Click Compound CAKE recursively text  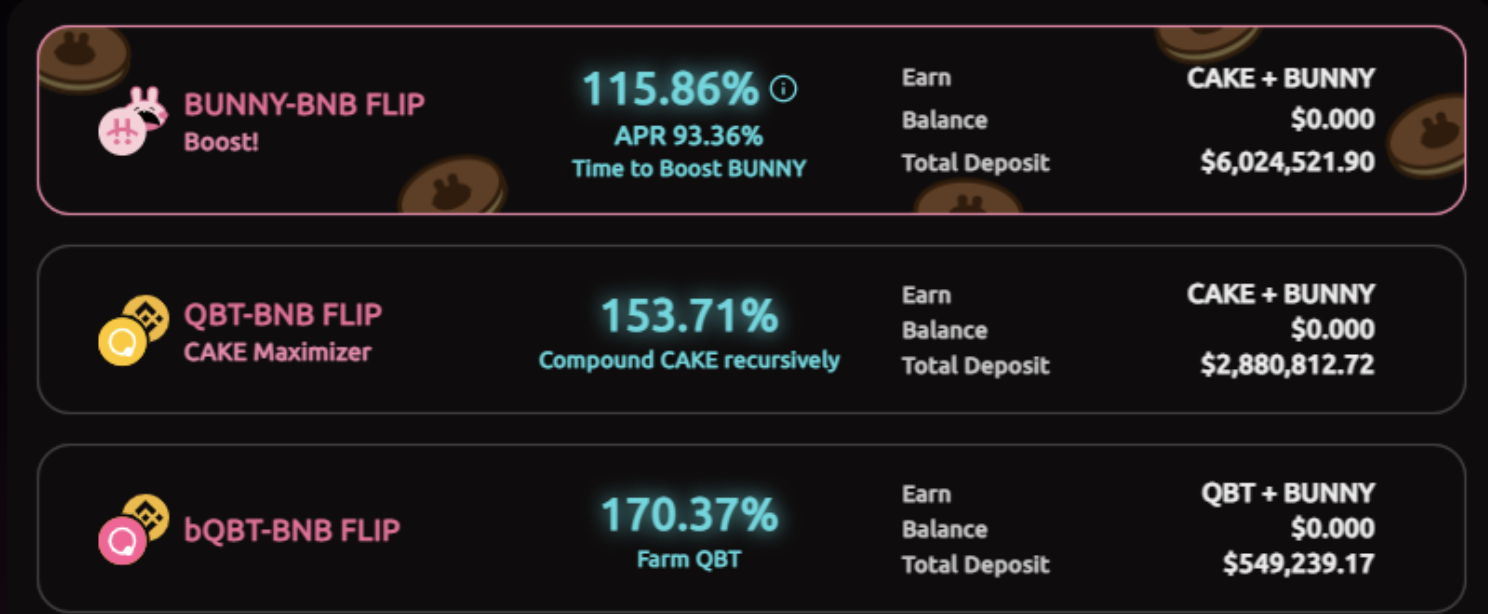click(x=689, y=360)
